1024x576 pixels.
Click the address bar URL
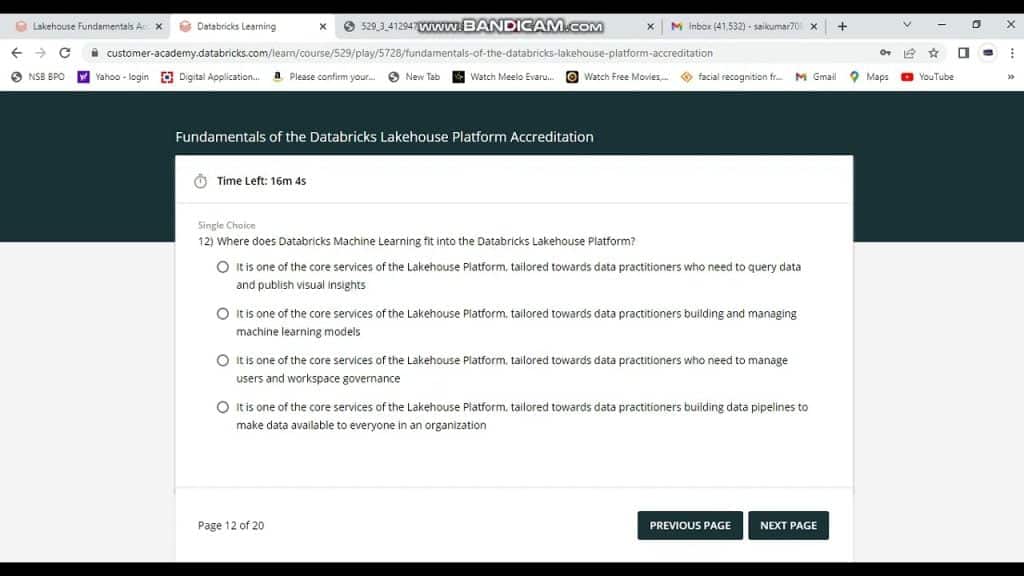click(x=409, y=53)
